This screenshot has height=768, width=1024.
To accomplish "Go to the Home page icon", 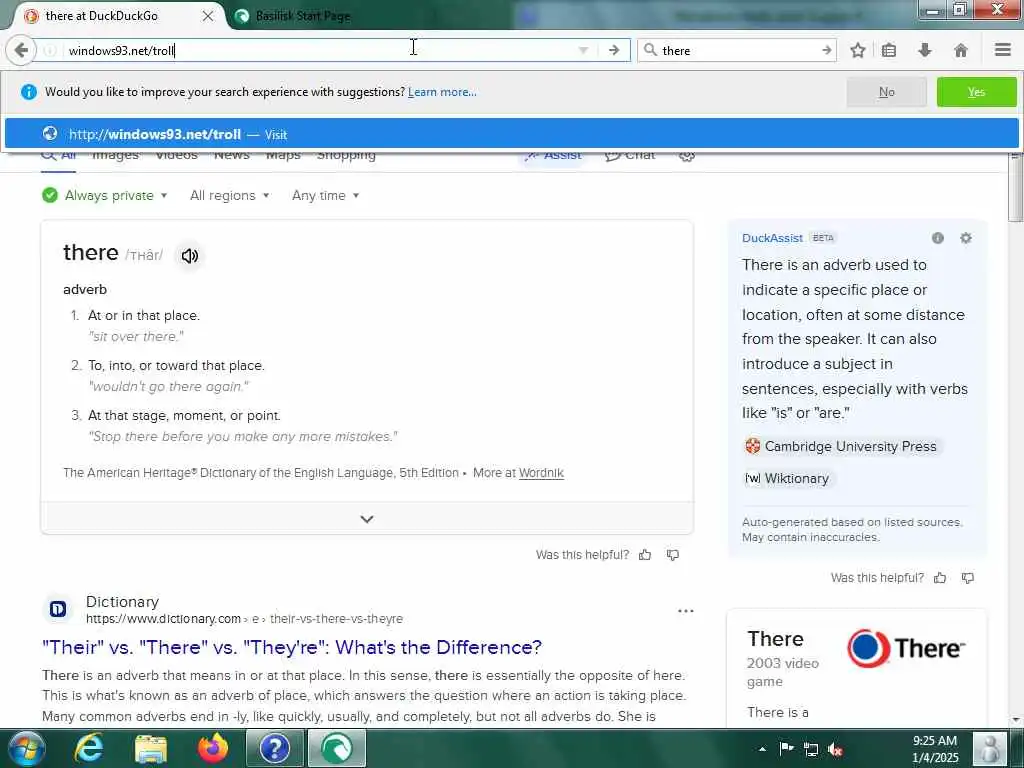I will tap(961, 50).
